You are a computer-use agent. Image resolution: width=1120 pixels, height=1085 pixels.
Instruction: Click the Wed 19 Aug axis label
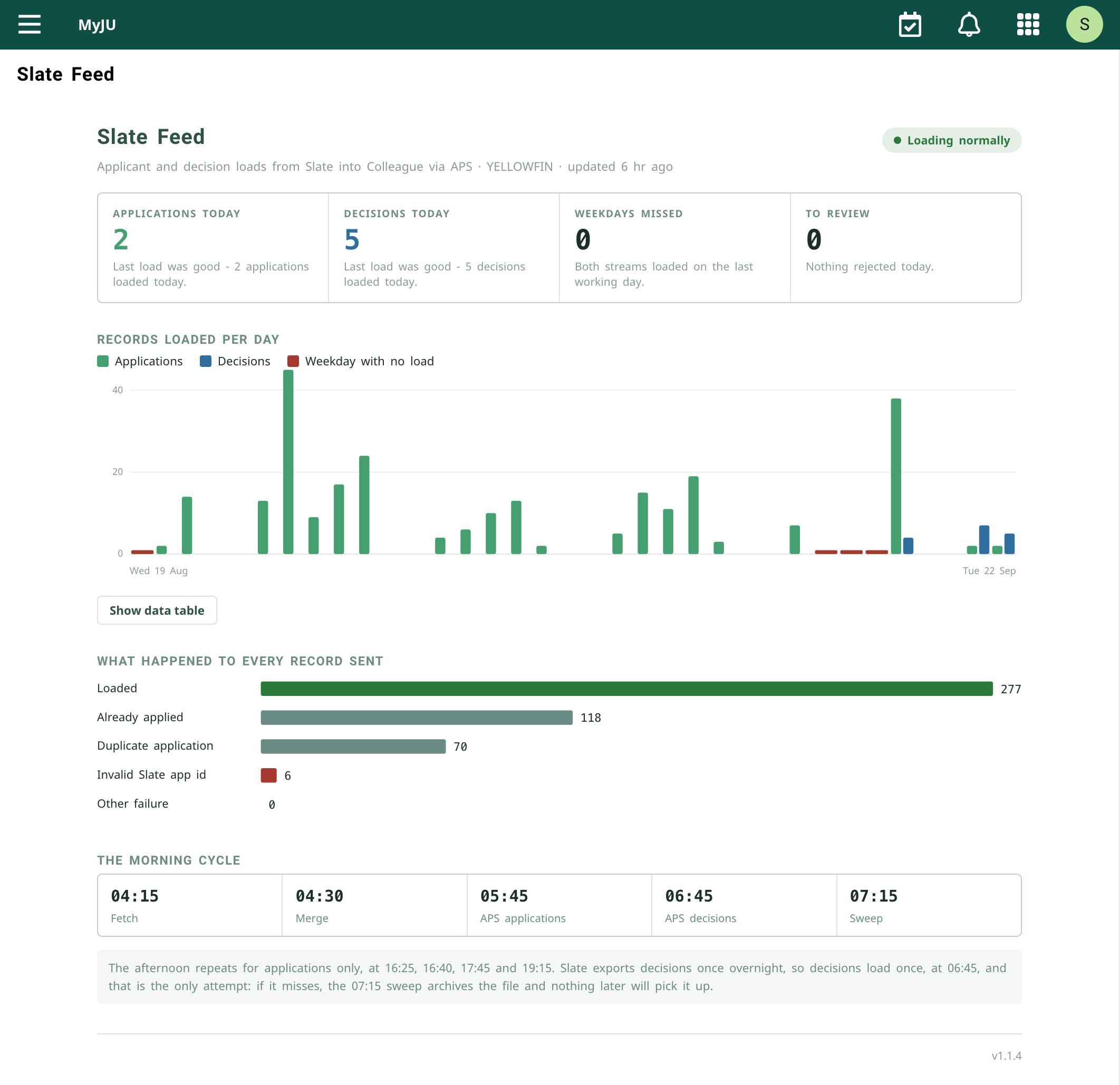(x=159, y=571)
